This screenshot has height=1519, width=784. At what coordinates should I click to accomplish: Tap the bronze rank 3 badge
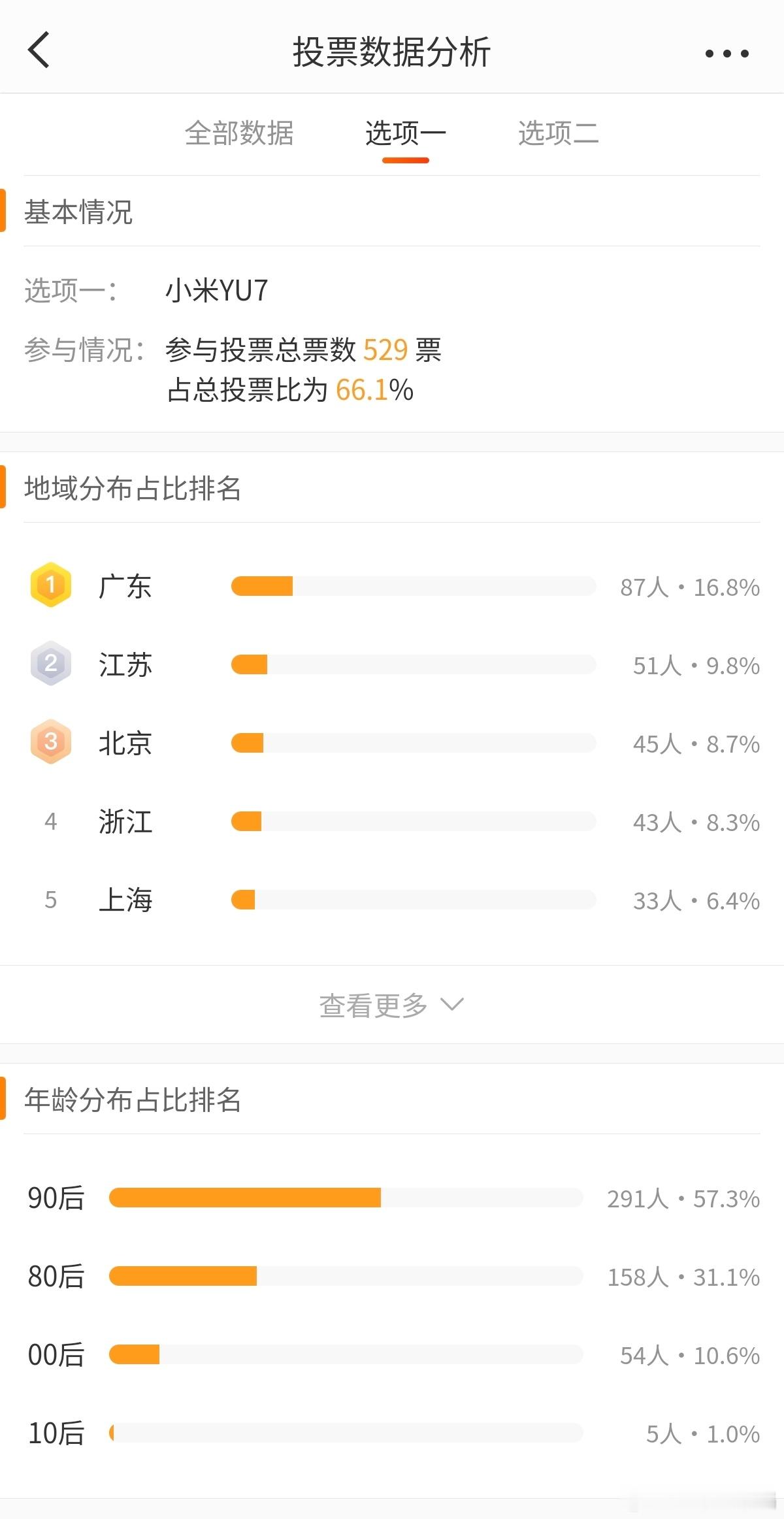(x=51, y=742)
